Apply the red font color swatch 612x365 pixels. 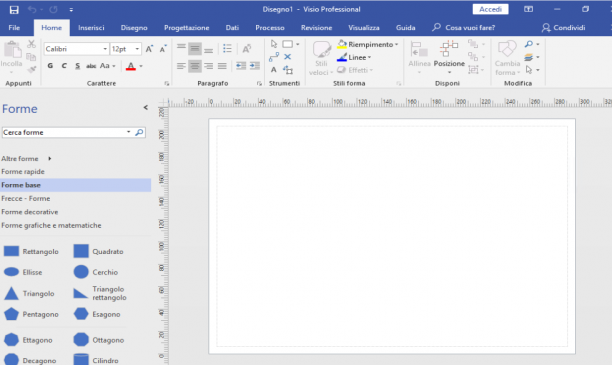[x=131, y=66]
